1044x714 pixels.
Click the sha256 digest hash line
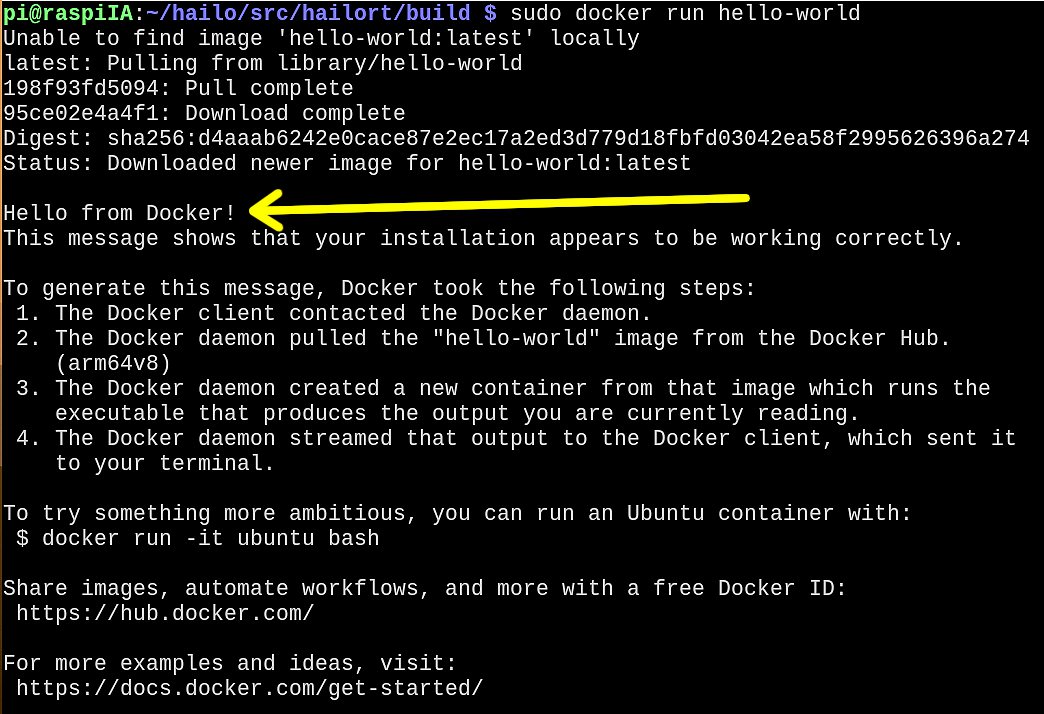click(x=515, y=138)
